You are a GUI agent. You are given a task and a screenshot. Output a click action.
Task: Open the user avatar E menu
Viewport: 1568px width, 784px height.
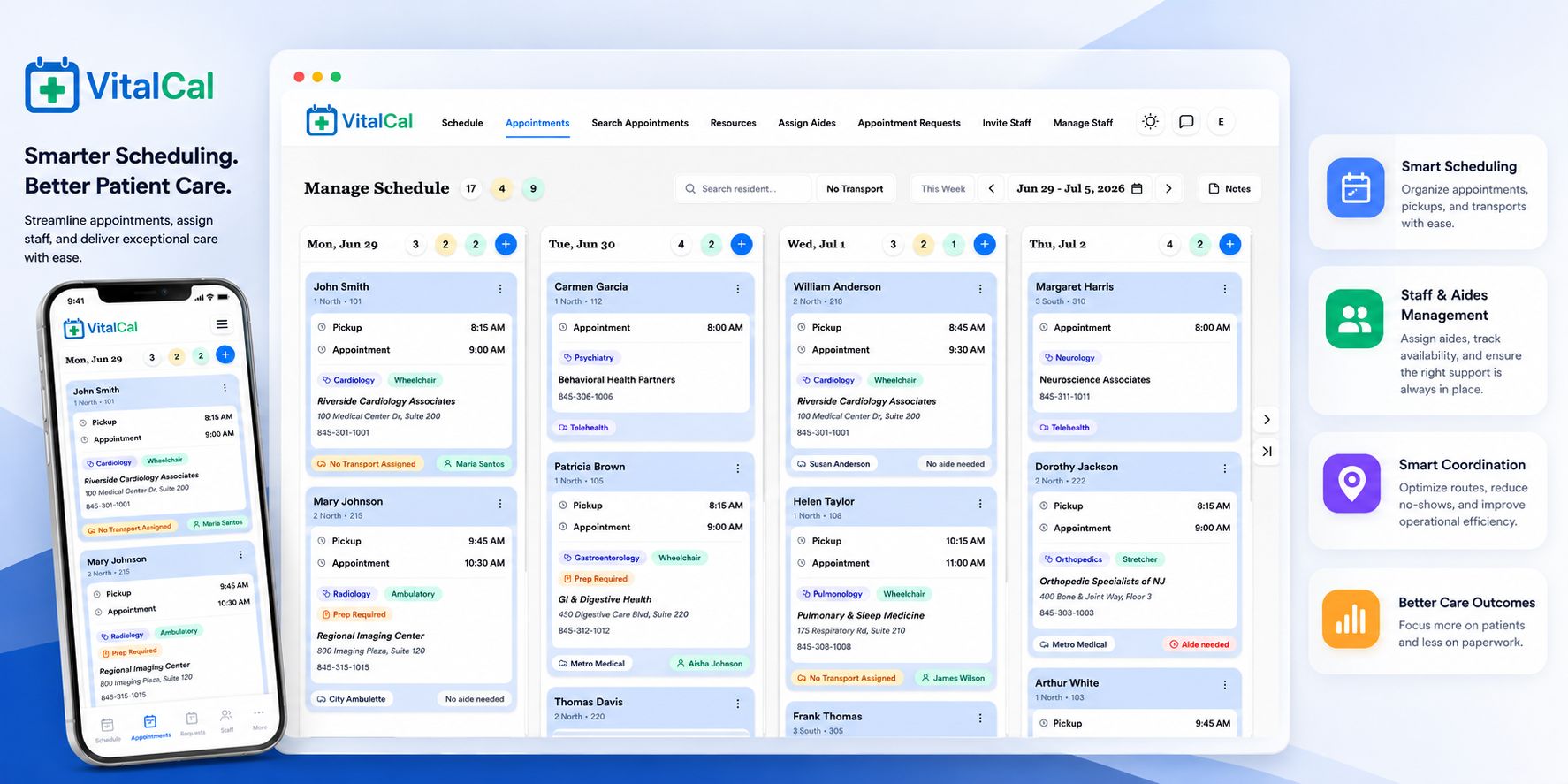click(x=1222, y=122)
